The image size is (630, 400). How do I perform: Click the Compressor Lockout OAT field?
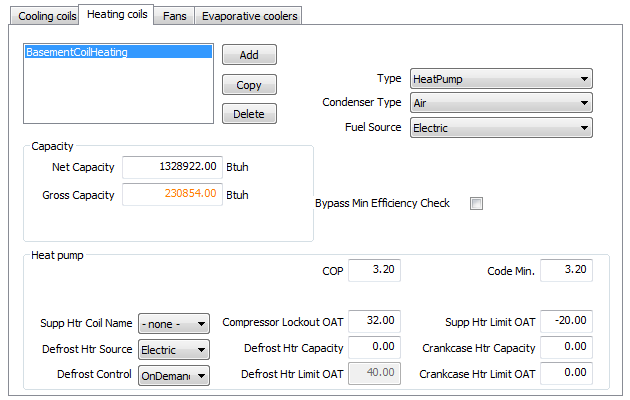coord(374,321)
